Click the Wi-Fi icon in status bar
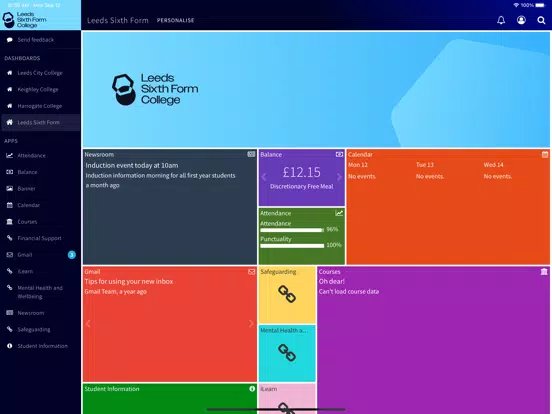Image resolution: width=552 pixels, height=414 pixels. [516, 5]
